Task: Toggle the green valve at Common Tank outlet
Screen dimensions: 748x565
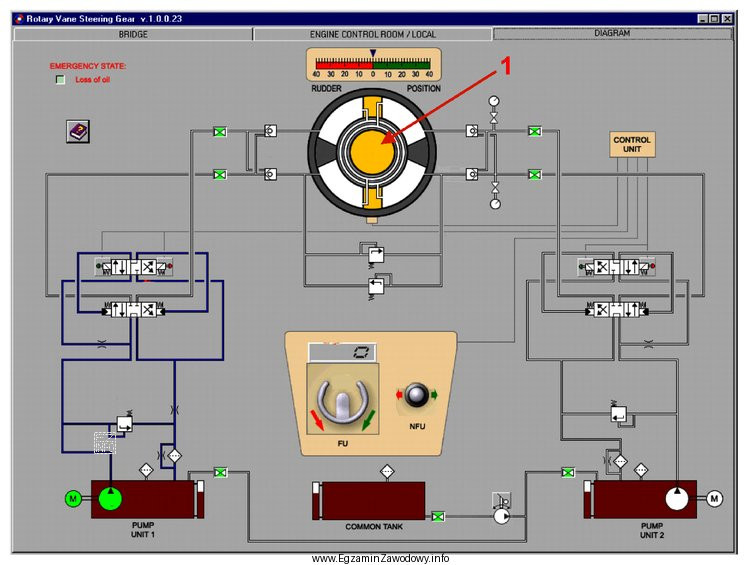Action: click(438, 516)
